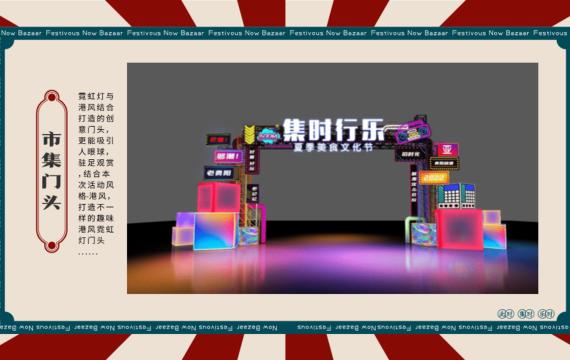Click the 旧时光 sign under the boombox

(411, 154)
